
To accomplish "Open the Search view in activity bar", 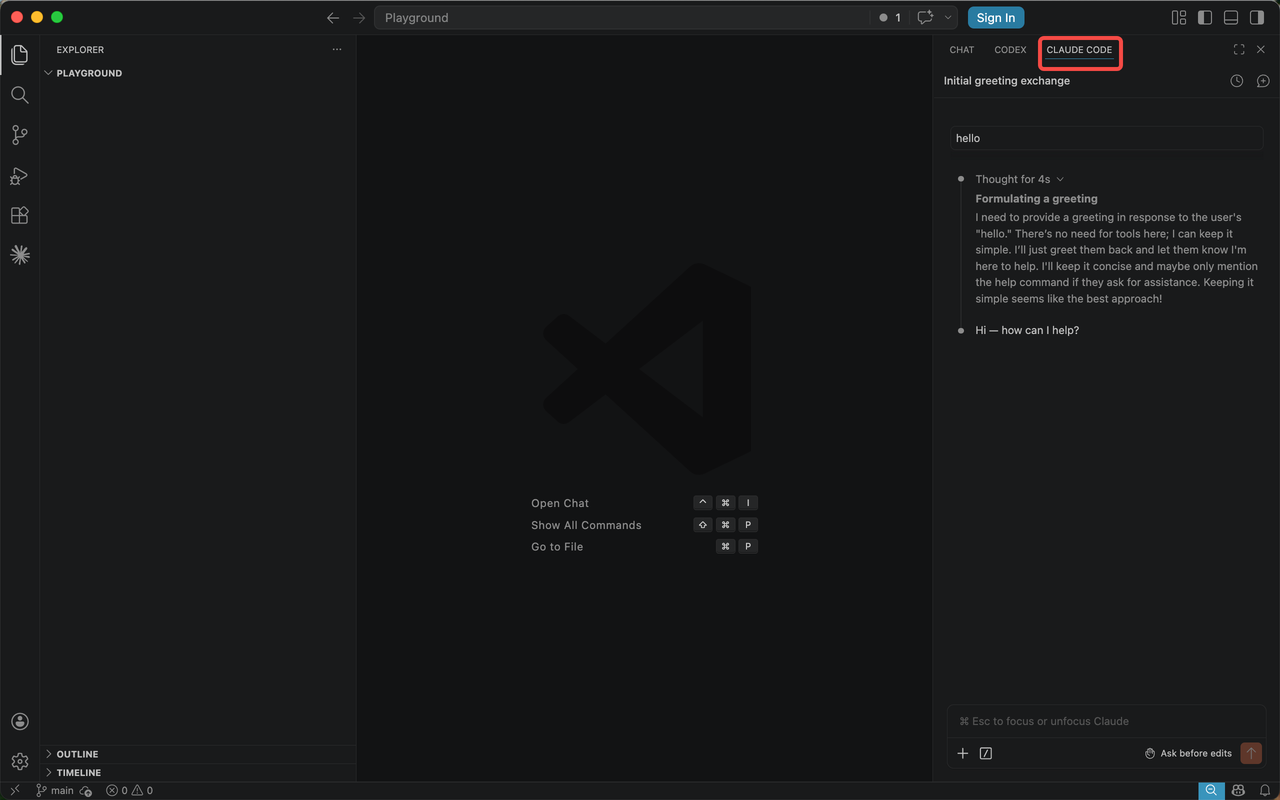I will [x=19, y=95].
